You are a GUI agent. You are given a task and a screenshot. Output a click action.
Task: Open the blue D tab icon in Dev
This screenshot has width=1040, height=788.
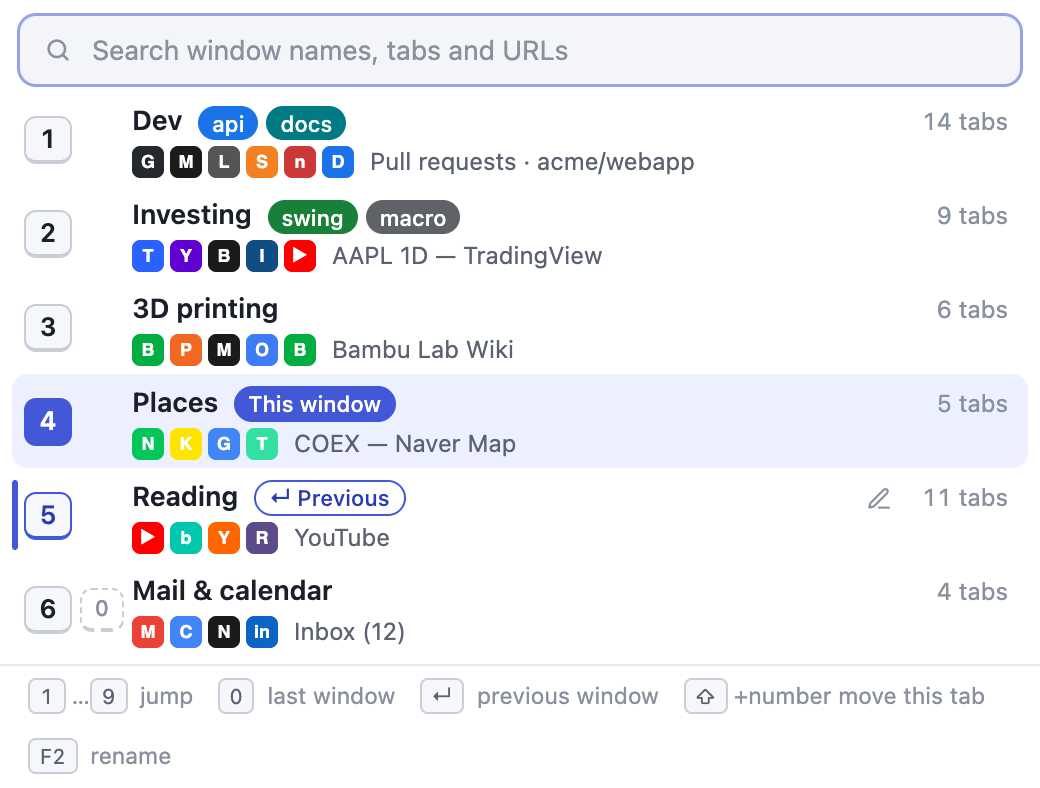pyautogui.click(x=338, y=162)
